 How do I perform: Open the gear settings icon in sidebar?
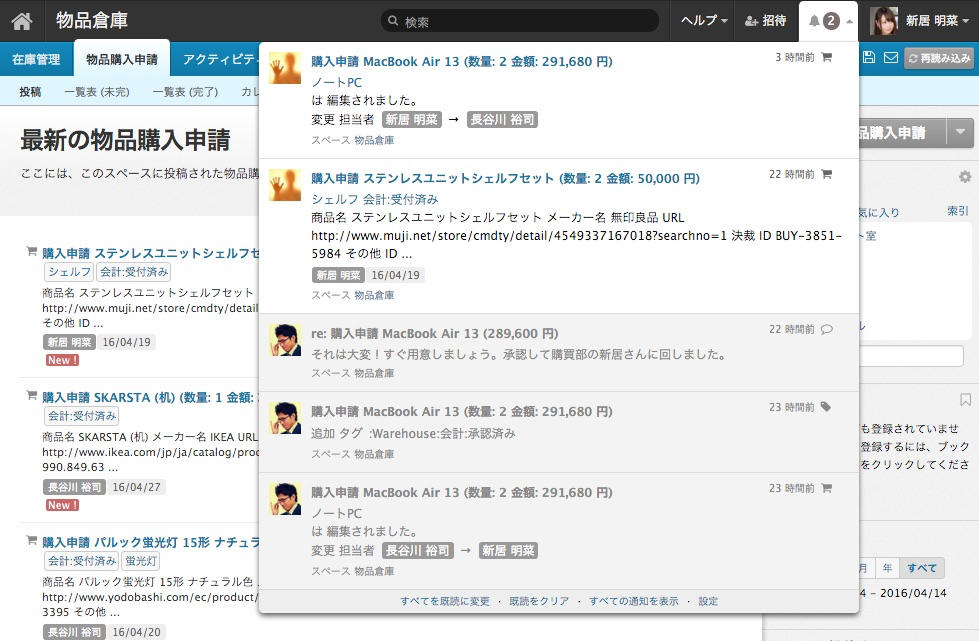coord(965,177)
